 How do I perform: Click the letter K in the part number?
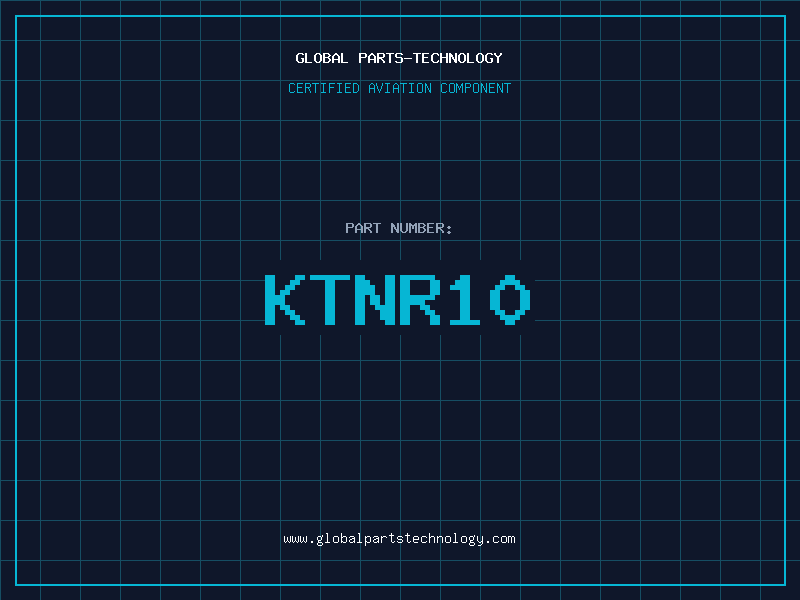pos(285,299)
